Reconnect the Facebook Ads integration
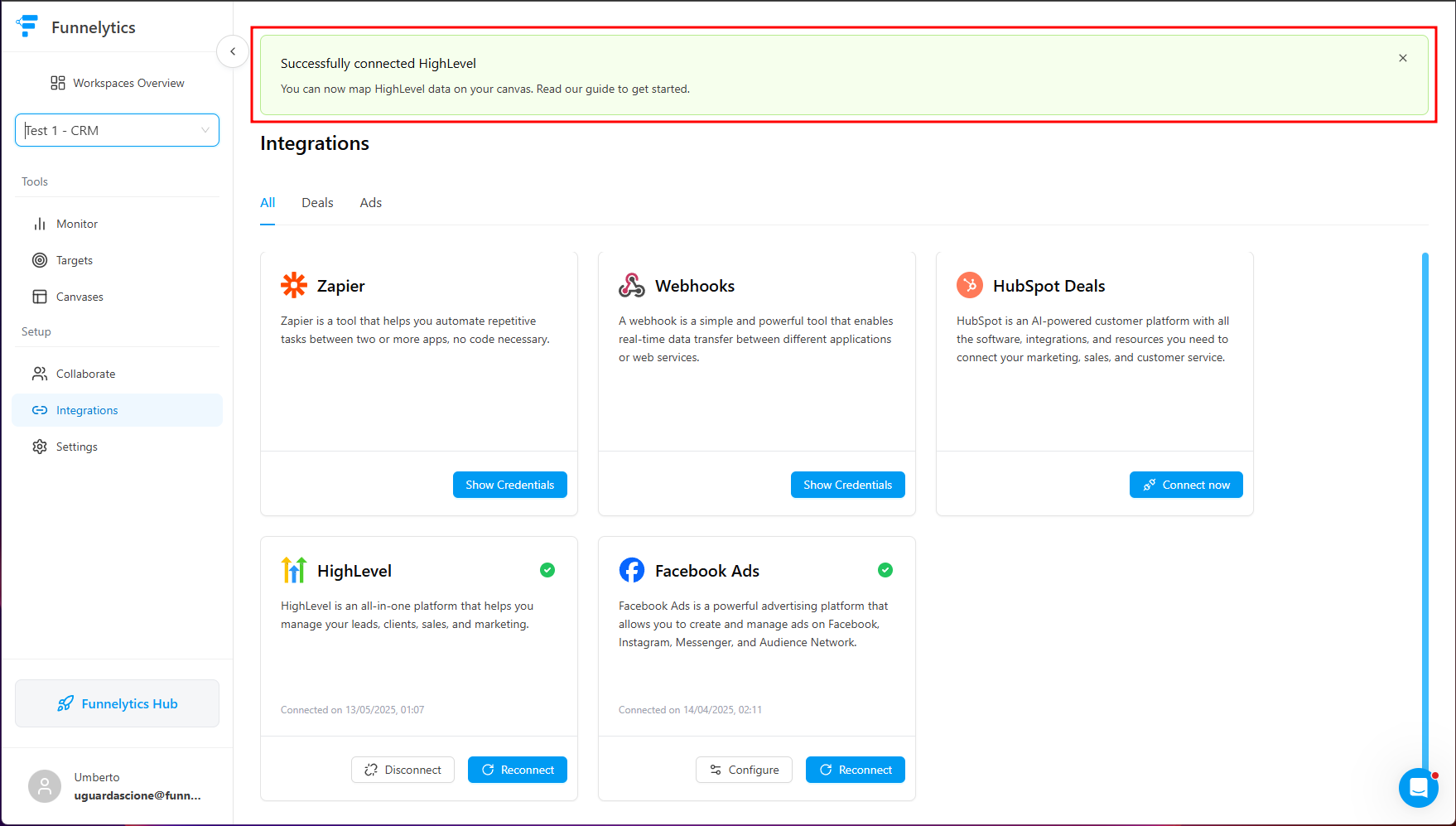This screenshot has height=826, width=1456. 856,770
